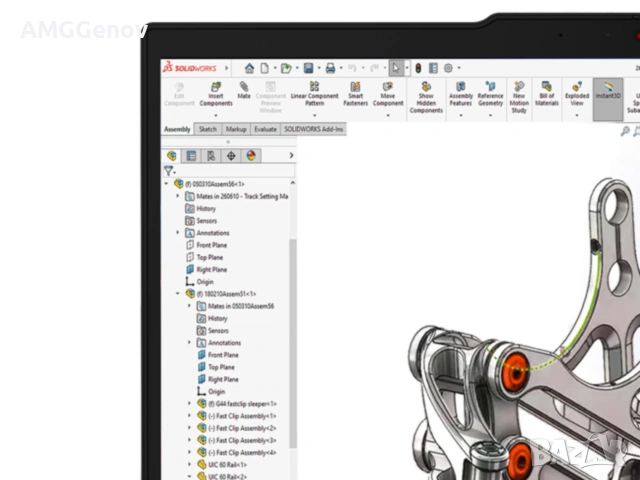Open File Properties icon in quick toolbar

433,68
